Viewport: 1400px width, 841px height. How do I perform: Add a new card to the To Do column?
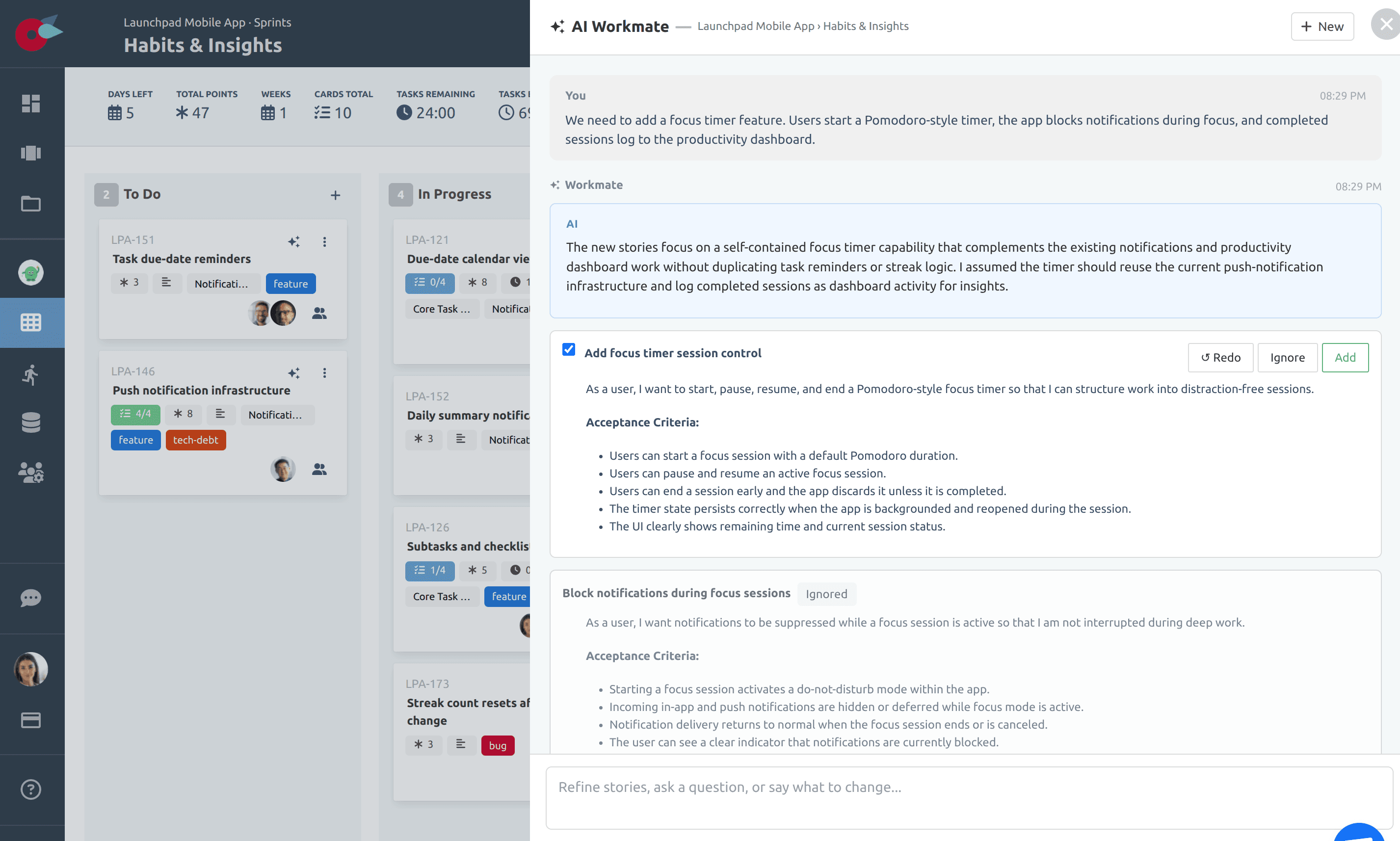(x=336, y=195)
